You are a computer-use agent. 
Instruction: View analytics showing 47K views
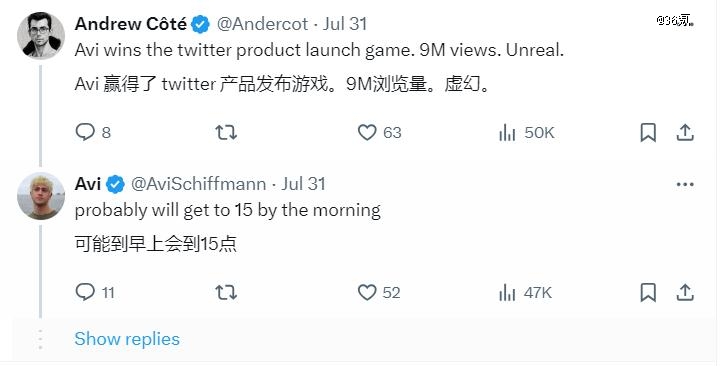click(525, 292)
